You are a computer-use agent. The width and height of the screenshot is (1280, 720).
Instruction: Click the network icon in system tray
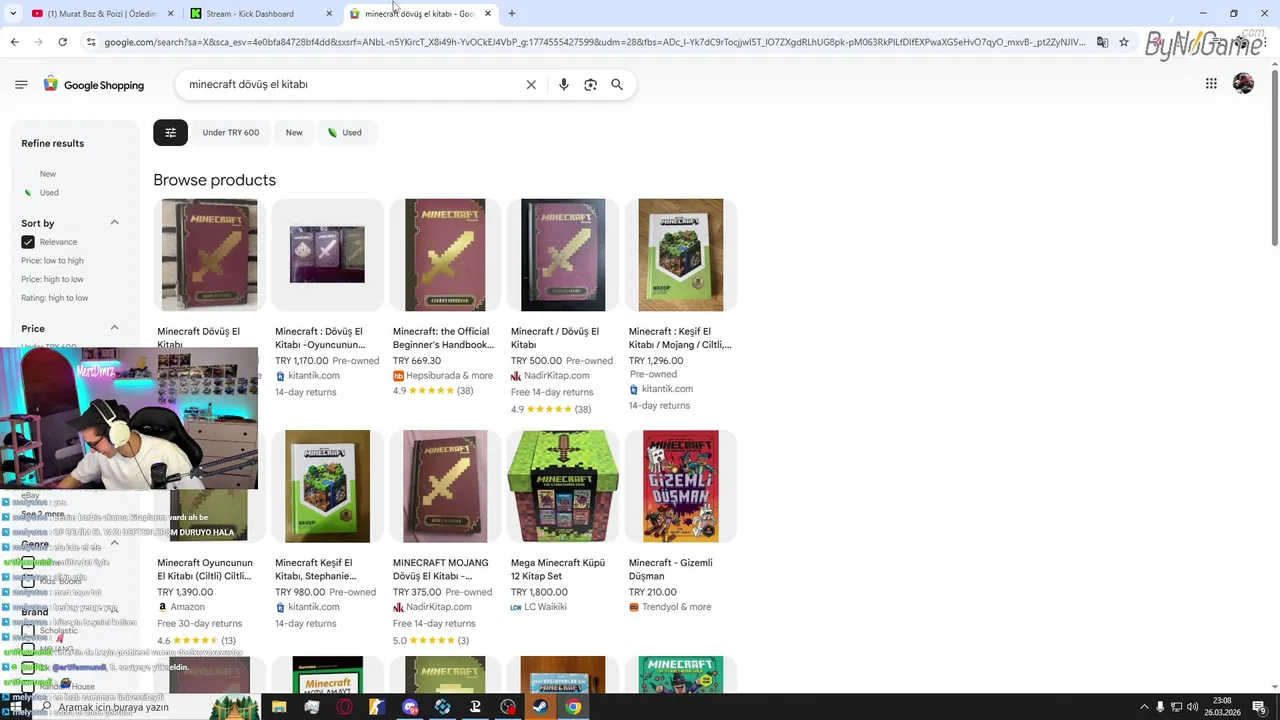tap(1176, 707)
